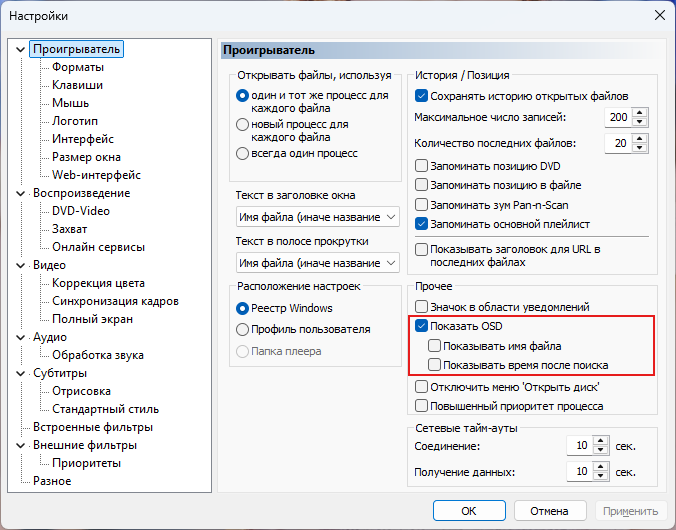Enable Запоминать позицию в файле

tap(421, 185)
